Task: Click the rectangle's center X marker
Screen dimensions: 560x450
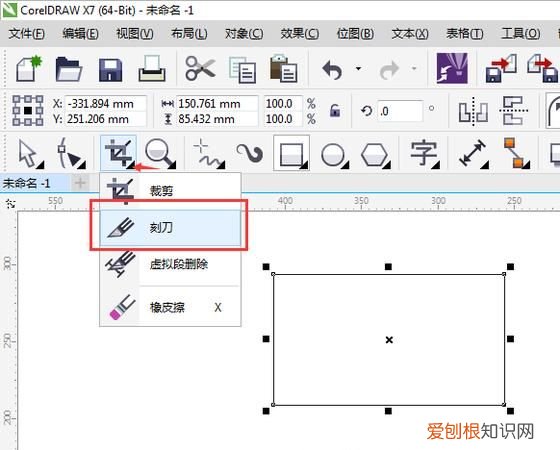Action: pyautogui.click(x=389, y=340)
